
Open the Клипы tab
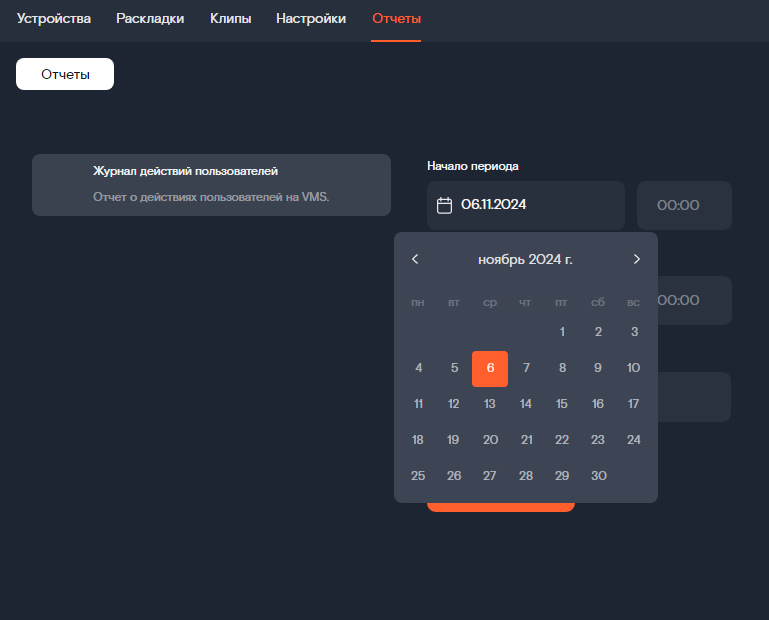[231, 19]
